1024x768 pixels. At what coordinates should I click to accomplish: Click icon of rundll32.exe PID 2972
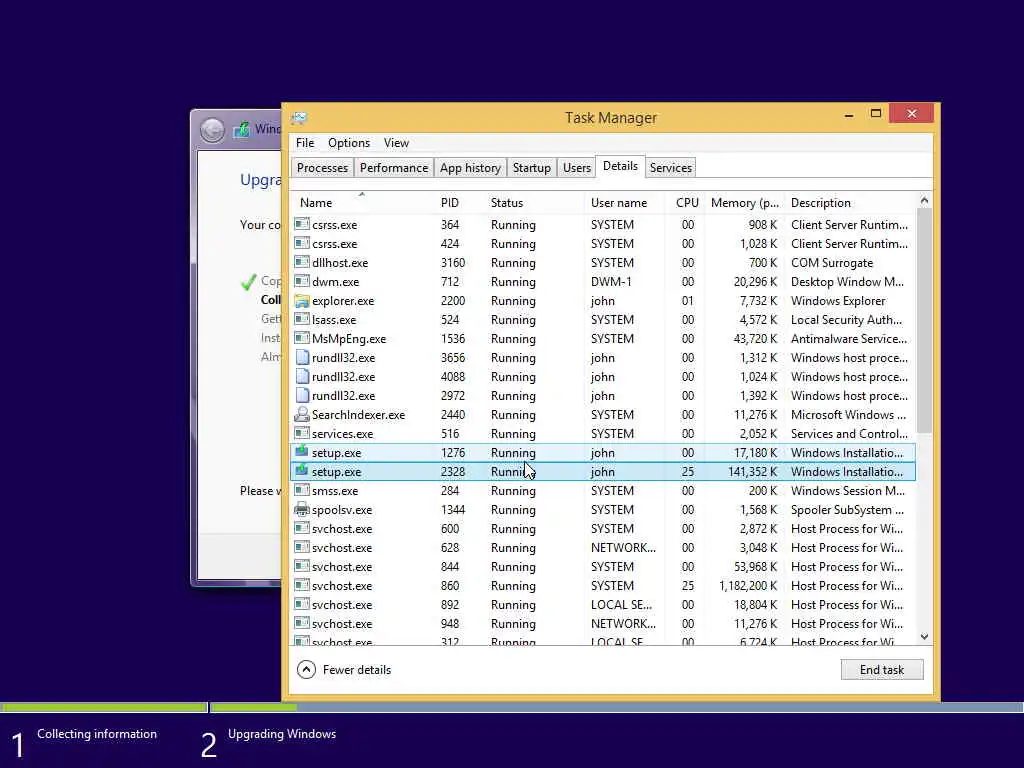point(302,396)
